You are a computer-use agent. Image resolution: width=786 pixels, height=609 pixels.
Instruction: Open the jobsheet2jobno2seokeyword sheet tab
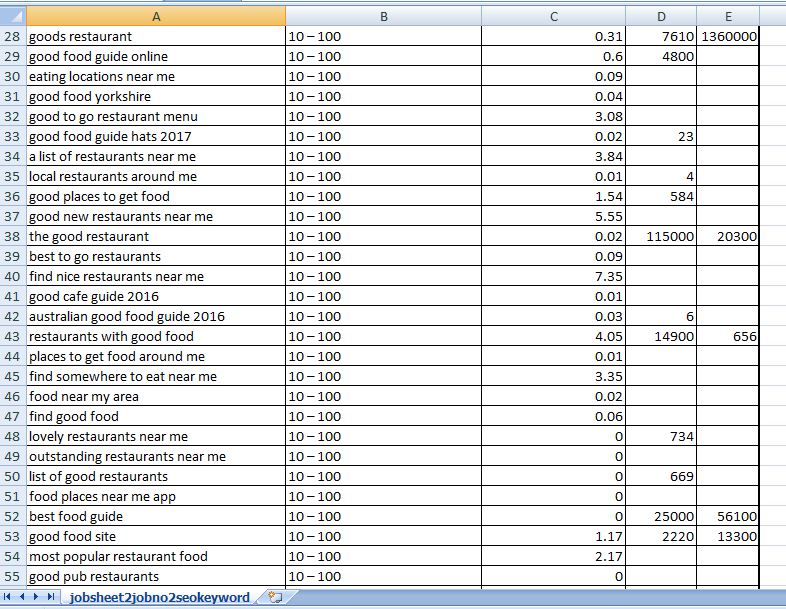point(160,597)
